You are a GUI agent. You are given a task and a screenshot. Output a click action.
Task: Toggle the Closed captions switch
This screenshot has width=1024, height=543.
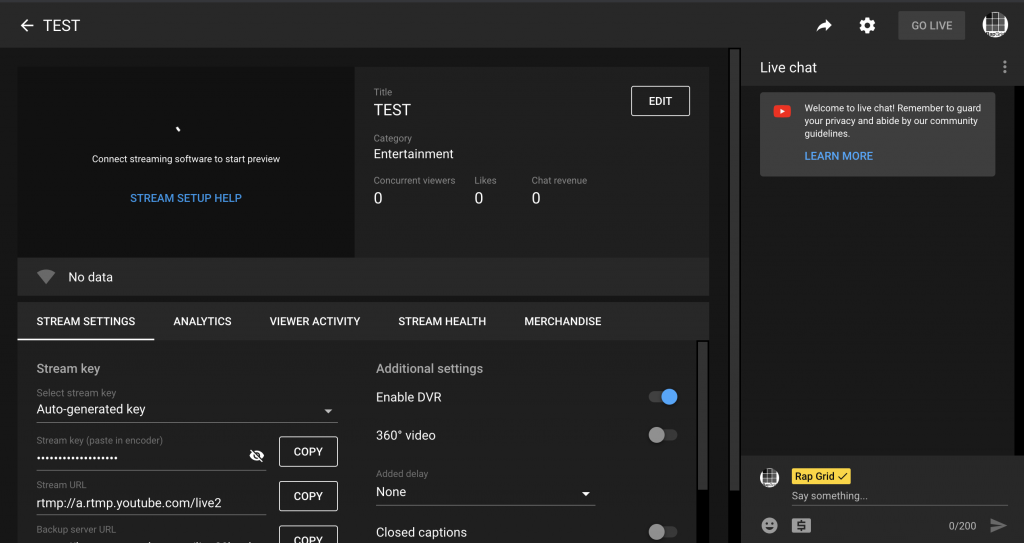pos(663,532)
